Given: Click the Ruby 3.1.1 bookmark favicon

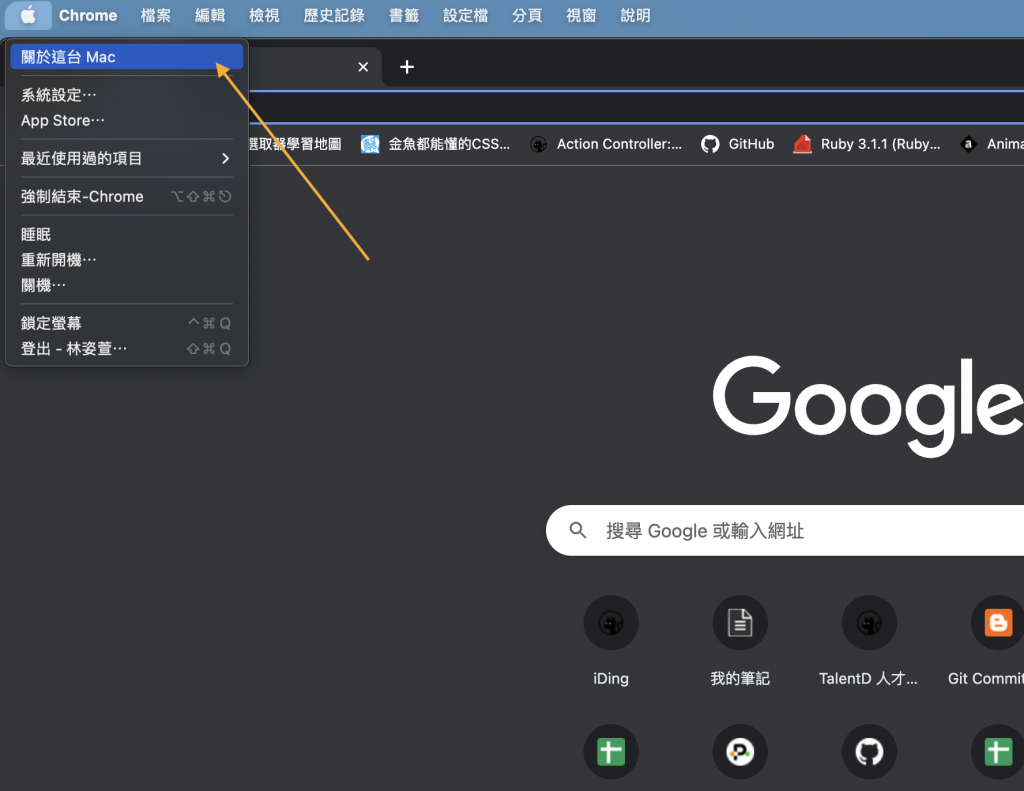Looking at the screenshot, I should (803, 144).
